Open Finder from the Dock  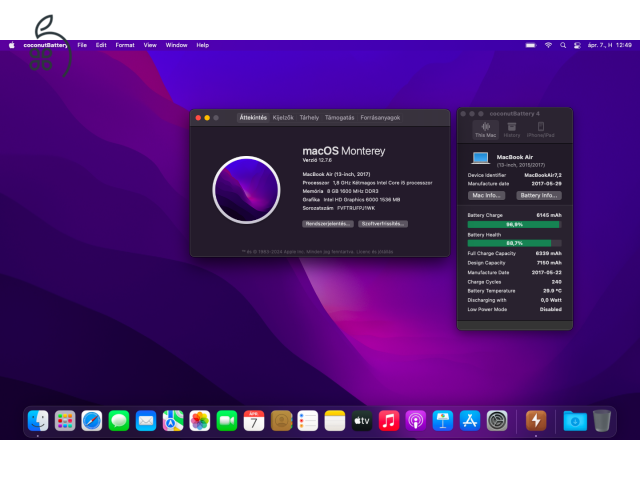coord(38,421)
